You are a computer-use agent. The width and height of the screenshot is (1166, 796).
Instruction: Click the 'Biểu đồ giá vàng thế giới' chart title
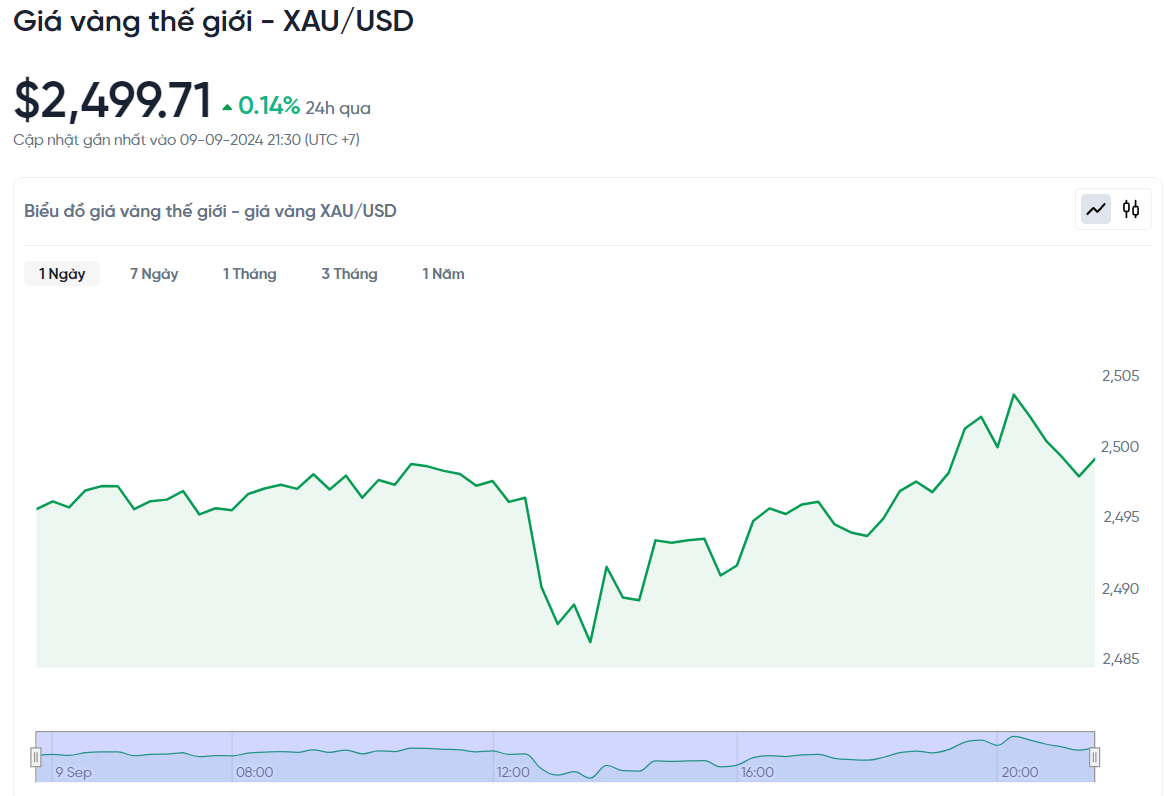[x=210, y=211]
